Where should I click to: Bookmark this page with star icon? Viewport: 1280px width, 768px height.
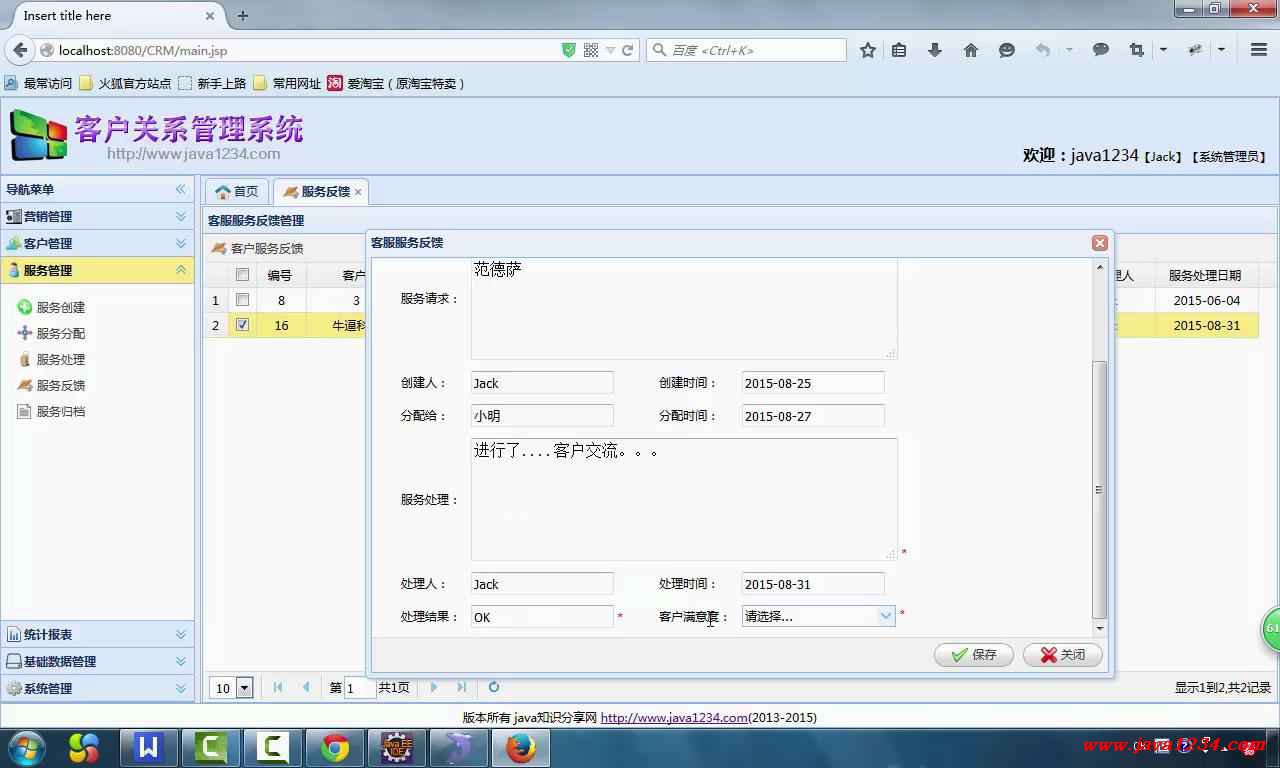[868, 50]
